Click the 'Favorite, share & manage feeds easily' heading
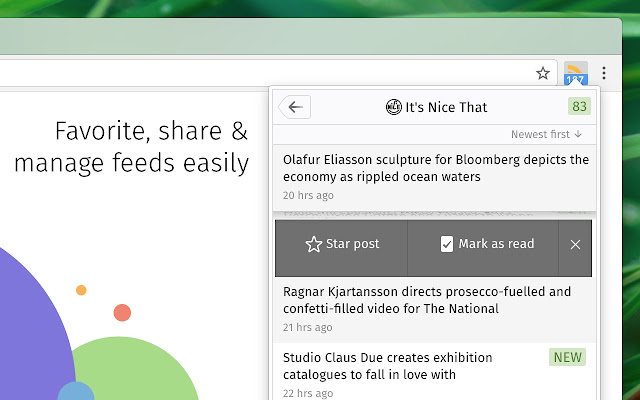 131,147
